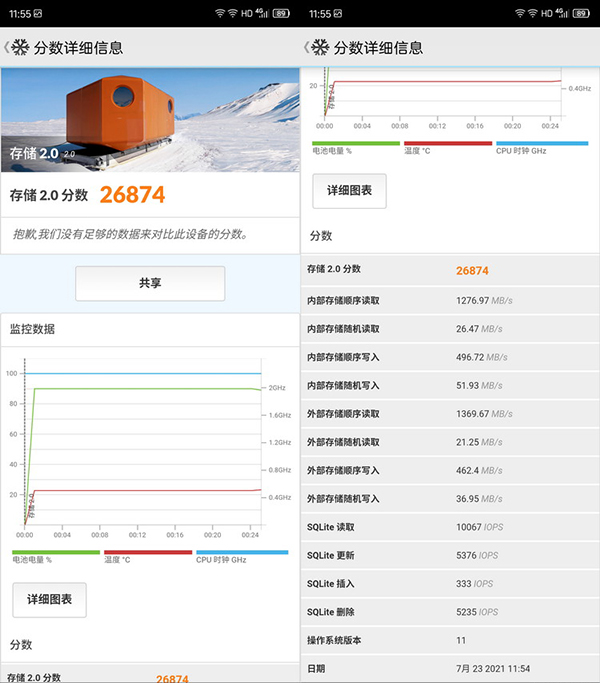Viewport: 600px width, 683px height.
Task: Tap the red 温度 legend swatch on the left chart
Action: [147, 552]
